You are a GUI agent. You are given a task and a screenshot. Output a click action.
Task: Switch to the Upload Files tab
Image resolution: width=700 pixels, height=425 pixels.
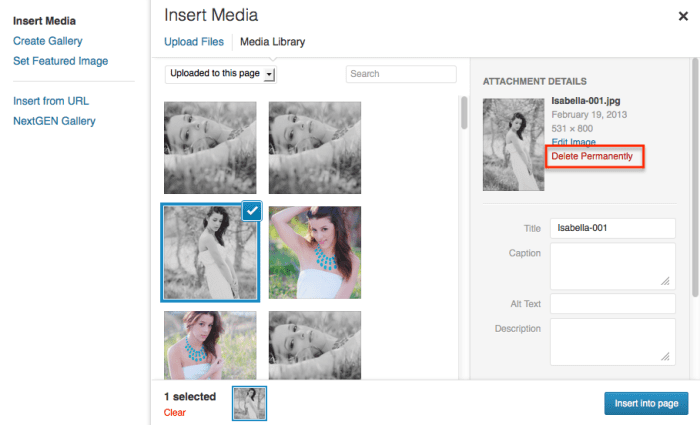[x=194, y=42]
